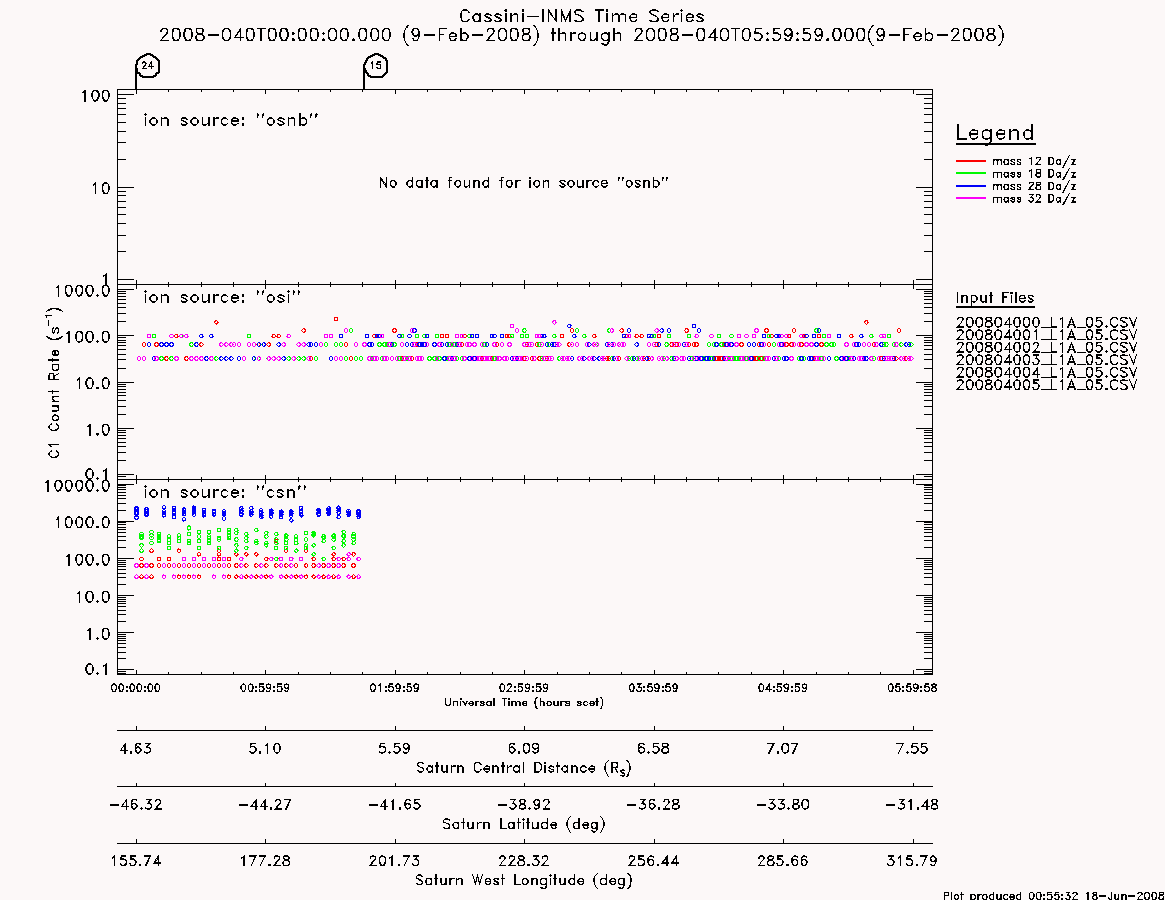Click the octagon marker labeled 24

148,66
